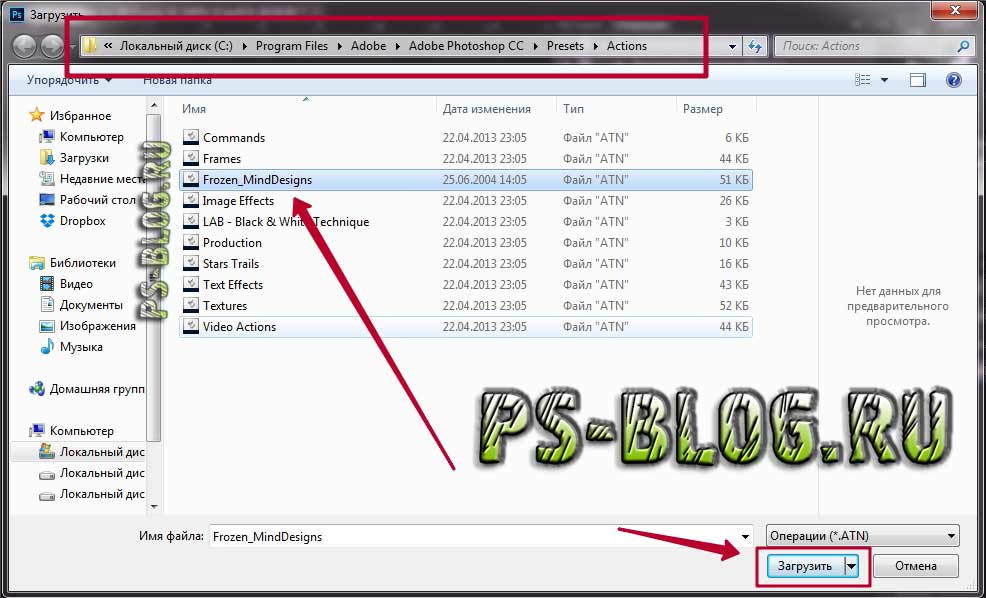Select the Production file icon
Image resolution: width=986 pixels, height=598 pixels.
coord(191,242)
